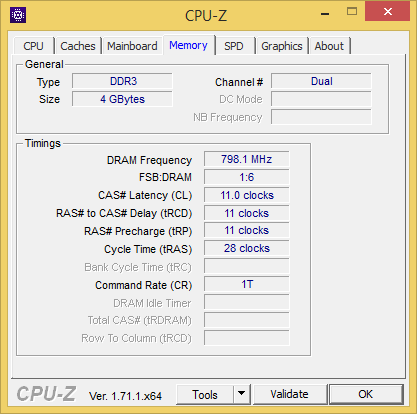Click the empty Row To Column field
Viewport: 417px width, 414px height.
(247, 338)
